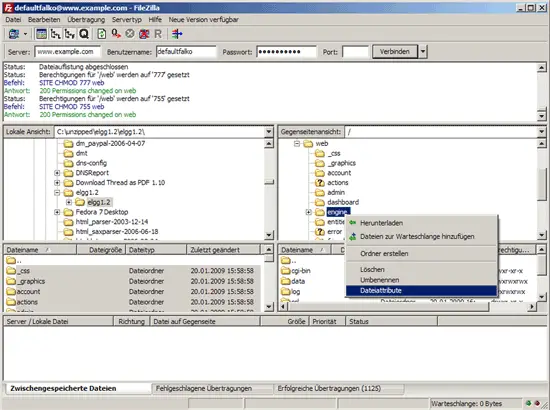Click the disconnect from server icon
550x410 pixels.
click(144, 34)
